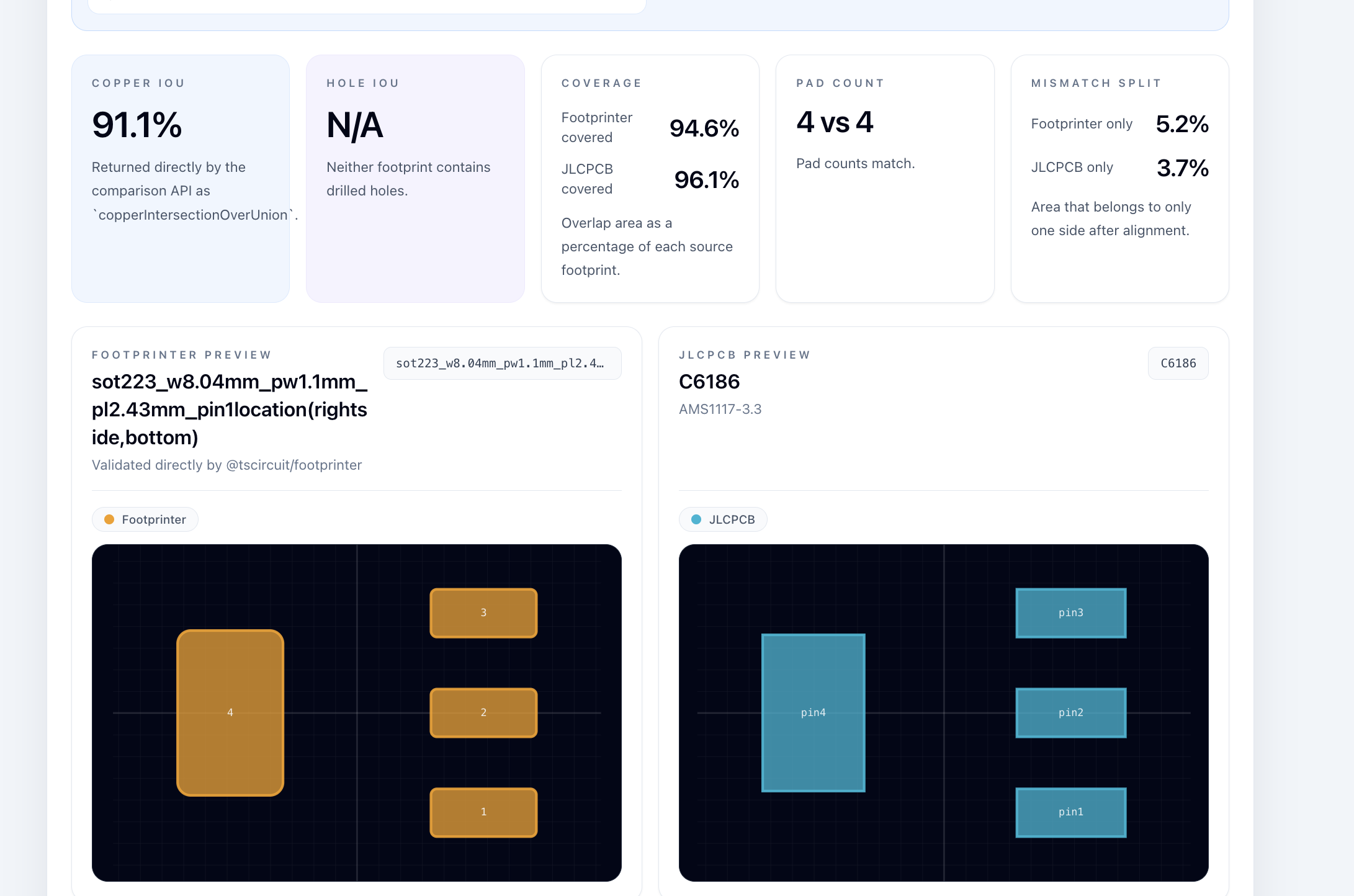Select pad 3 in Footprinter preview
Viewport: 1354px width, 896px height.
pos(483,612)
